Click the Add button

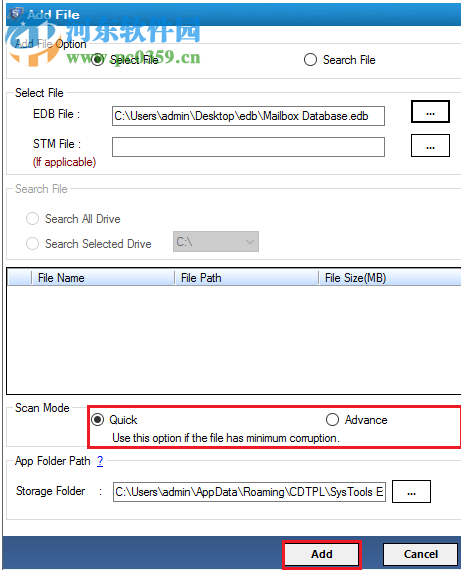[322, 554]
